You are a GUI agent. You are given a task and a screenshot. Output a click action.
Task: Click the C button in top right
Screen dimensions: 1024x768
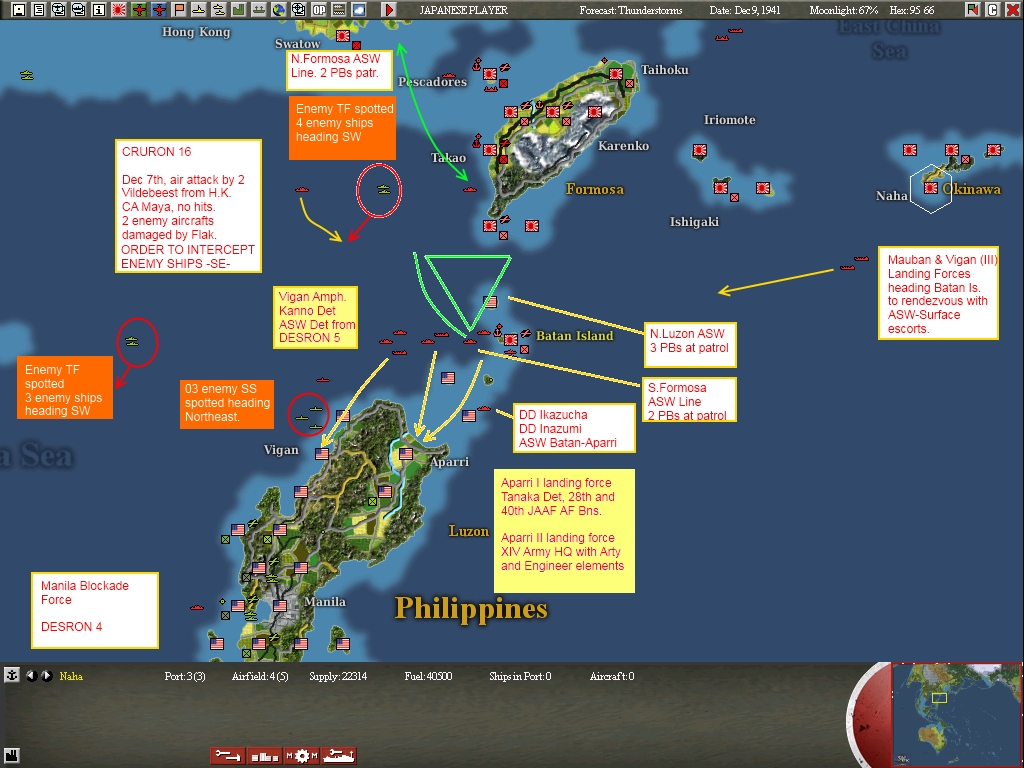pyautogui.click(x=993, y=10)
